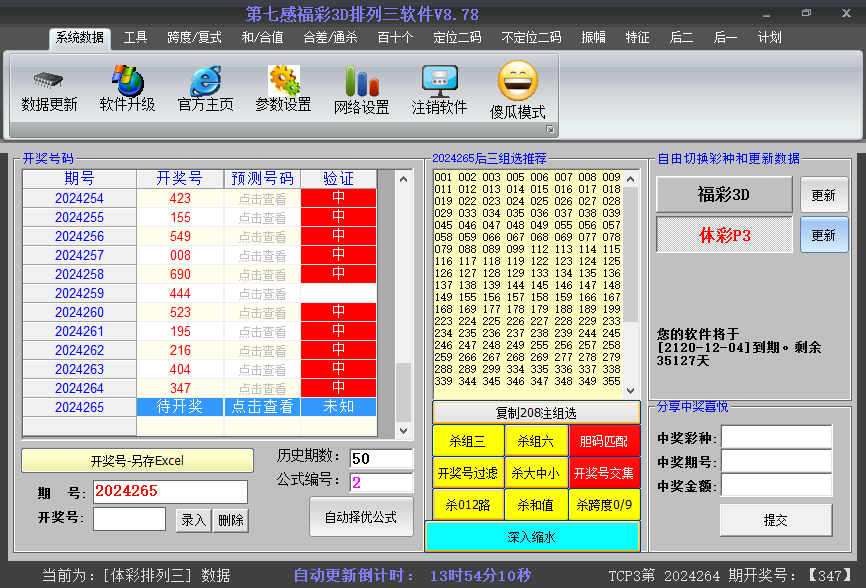Viewport: 866px width, 588px height.
Task: Open the 定位二码 tab
Action: tap(457, 38)
